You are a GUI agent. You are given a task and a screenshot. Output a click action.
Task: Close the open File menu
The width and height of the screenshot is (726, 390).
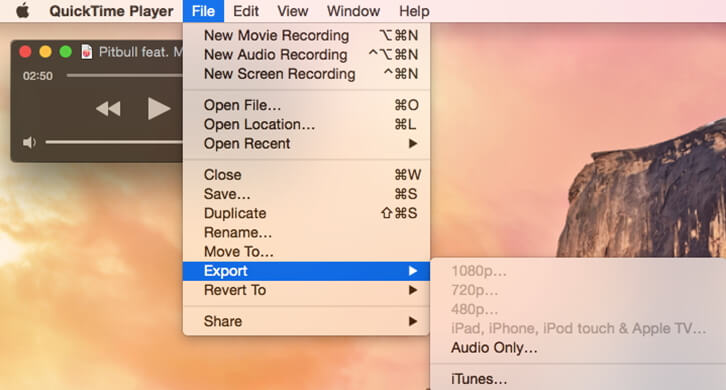tap(203, 11)
